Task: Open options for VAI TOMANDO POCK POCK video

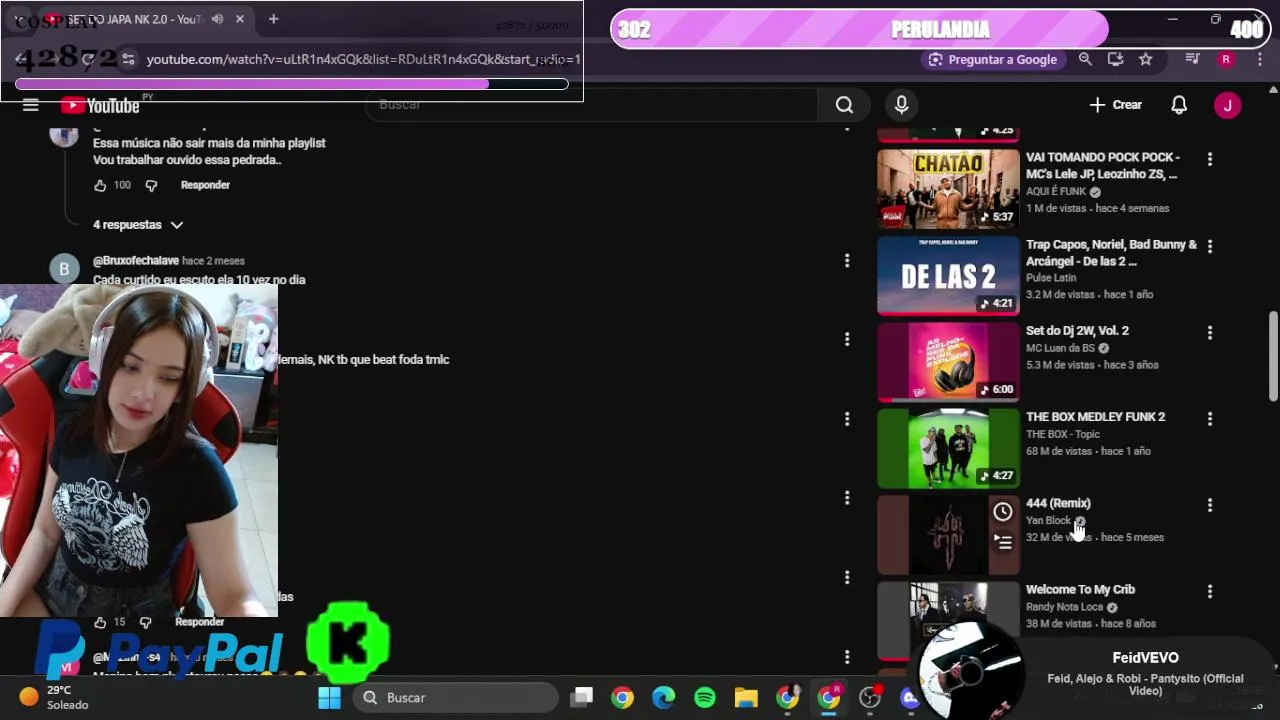Action: coord(1209,159)
